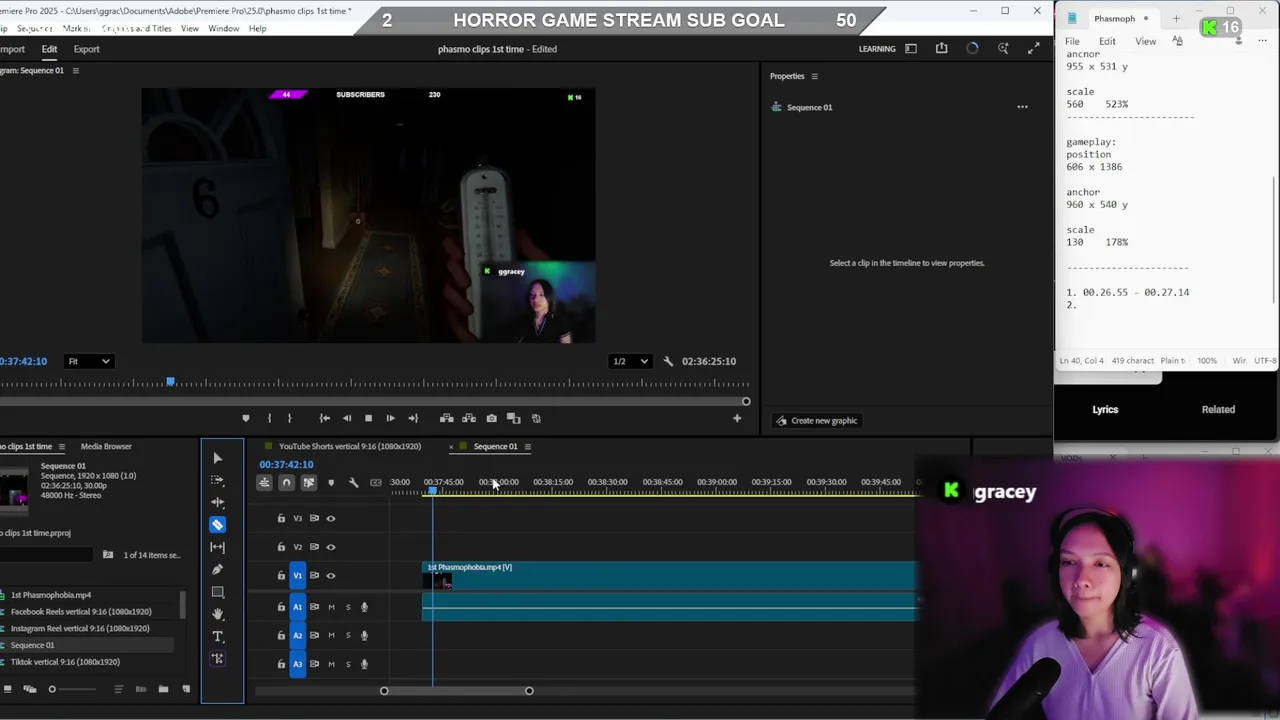This screenshot has width=1280, height=720.
Task: Toggle insert sequences as nests
Action: coord(264,483)
